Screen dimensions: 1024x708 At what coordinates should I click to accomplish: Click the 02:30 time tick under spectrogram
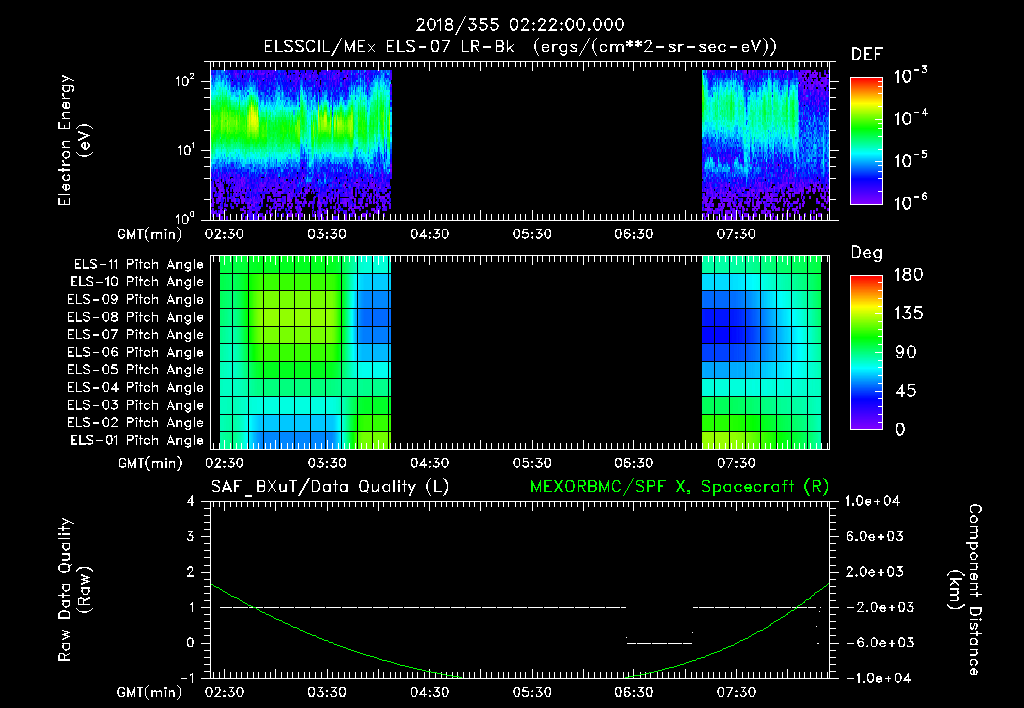[224, 234]
